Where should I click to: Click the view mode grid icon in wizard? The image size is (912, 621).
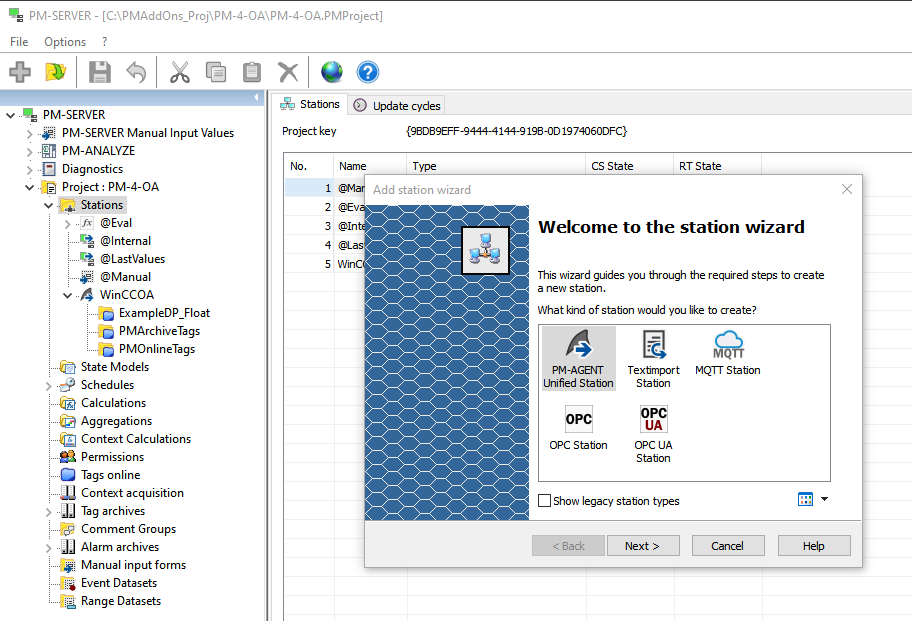806,499
